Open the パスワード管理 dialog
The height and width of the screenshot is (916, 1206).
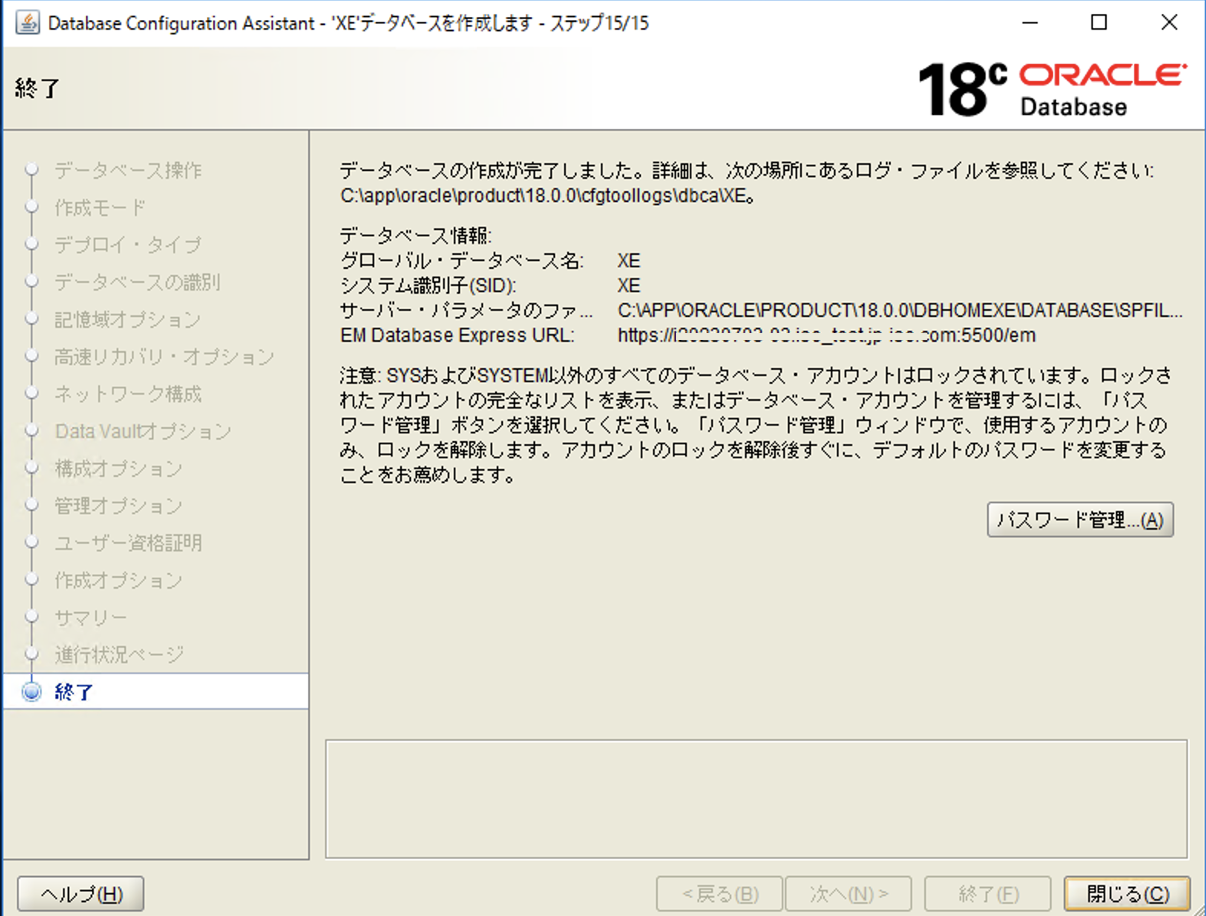pos(1080,519)
